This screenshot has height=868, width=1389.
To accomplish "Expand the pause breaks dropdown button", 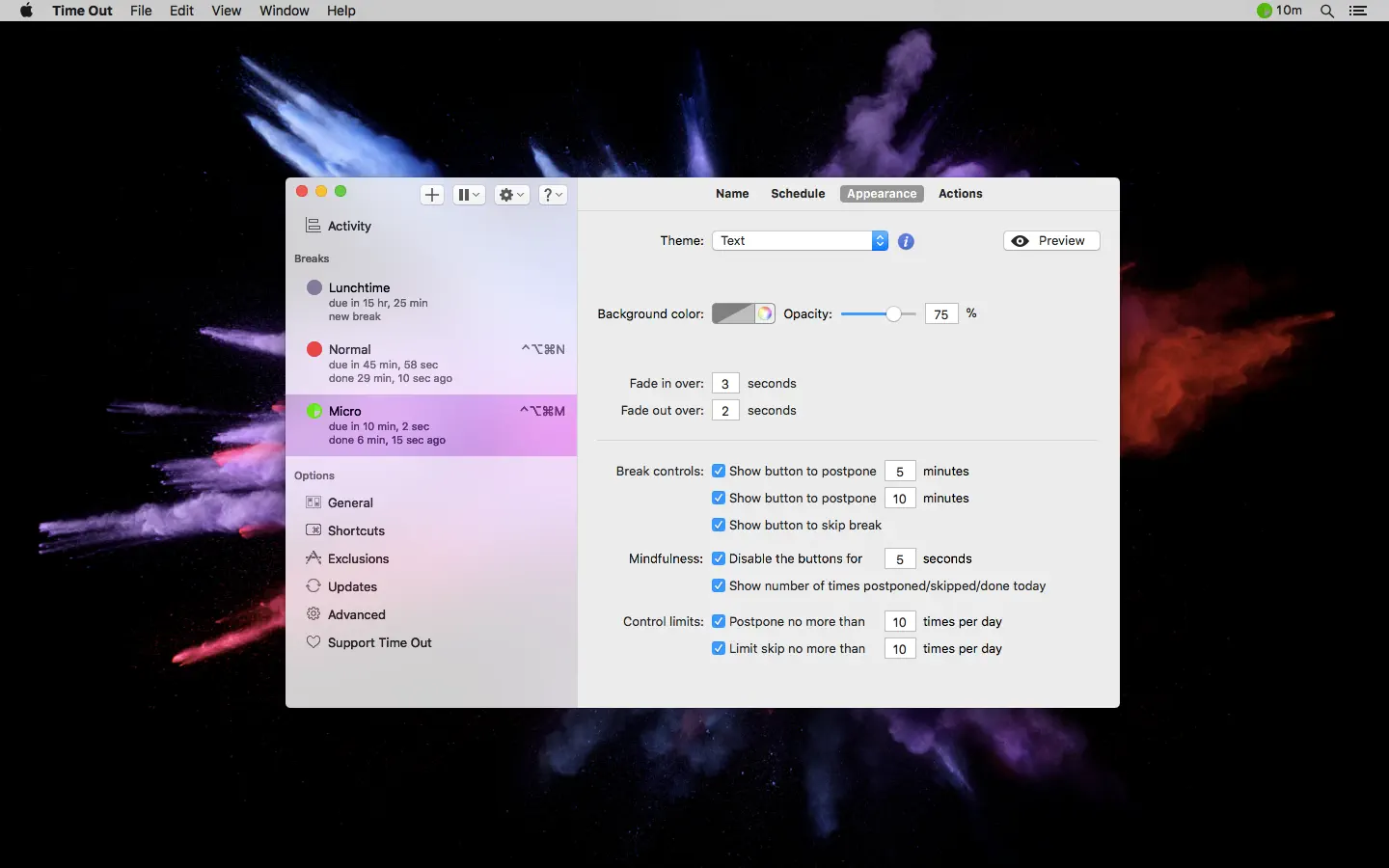I will 469,195.
